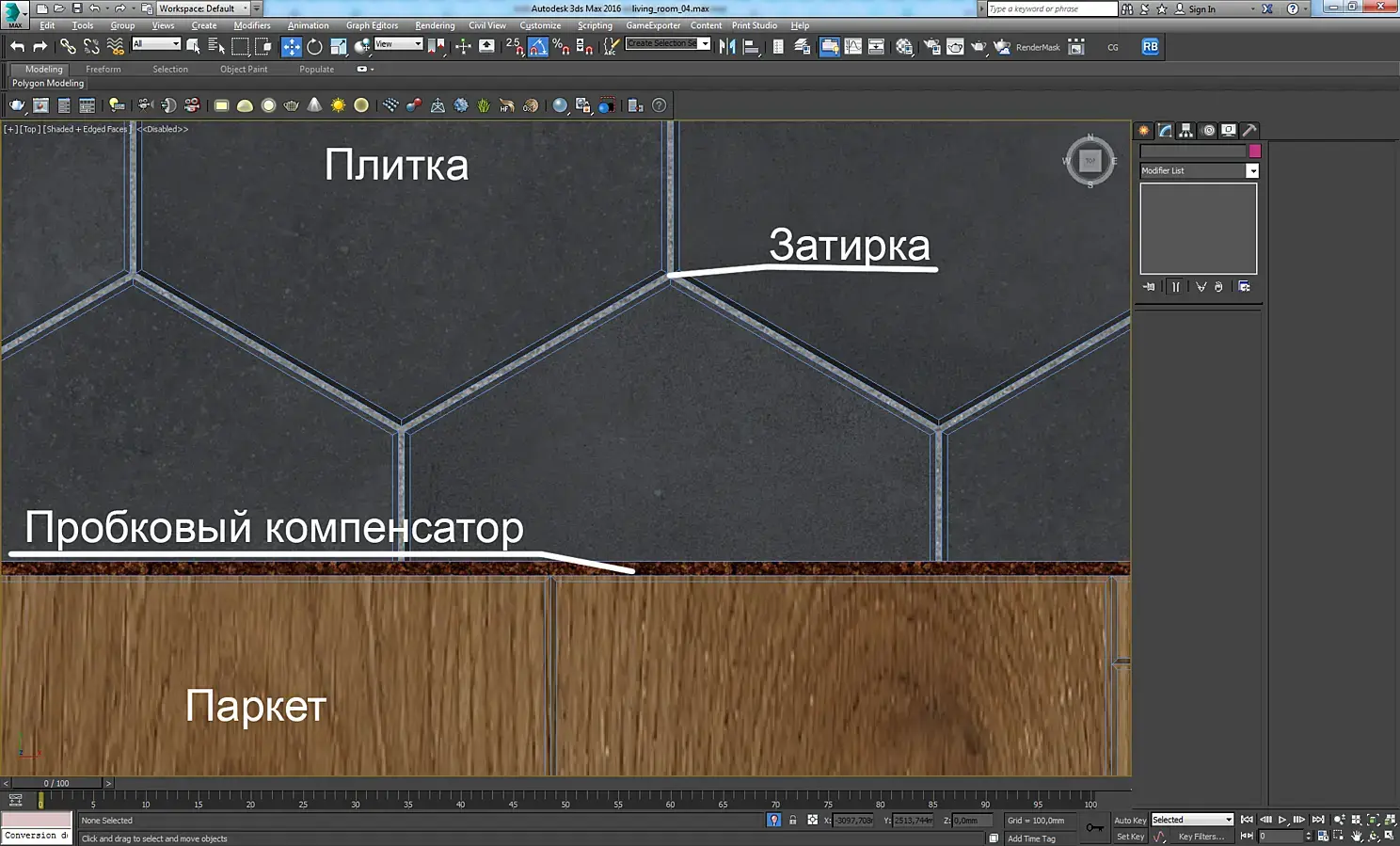
Task: Click the teapot primitive icon in lower toolbar
Action: [x=292, y=105]
